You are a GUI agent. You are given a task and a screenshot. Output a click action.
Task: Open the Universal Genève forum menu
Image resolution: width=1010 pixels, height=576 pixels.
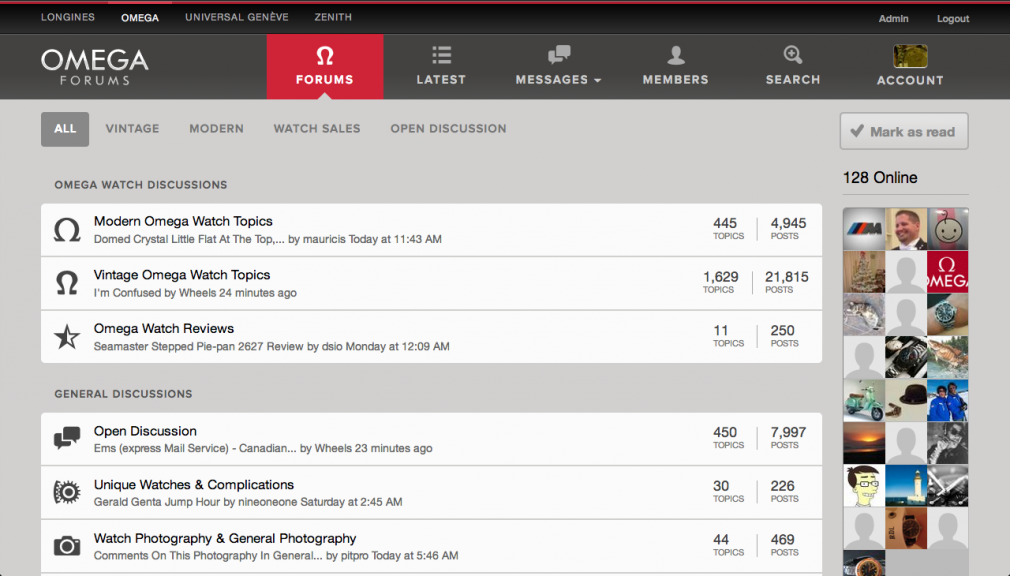(236, 17)
